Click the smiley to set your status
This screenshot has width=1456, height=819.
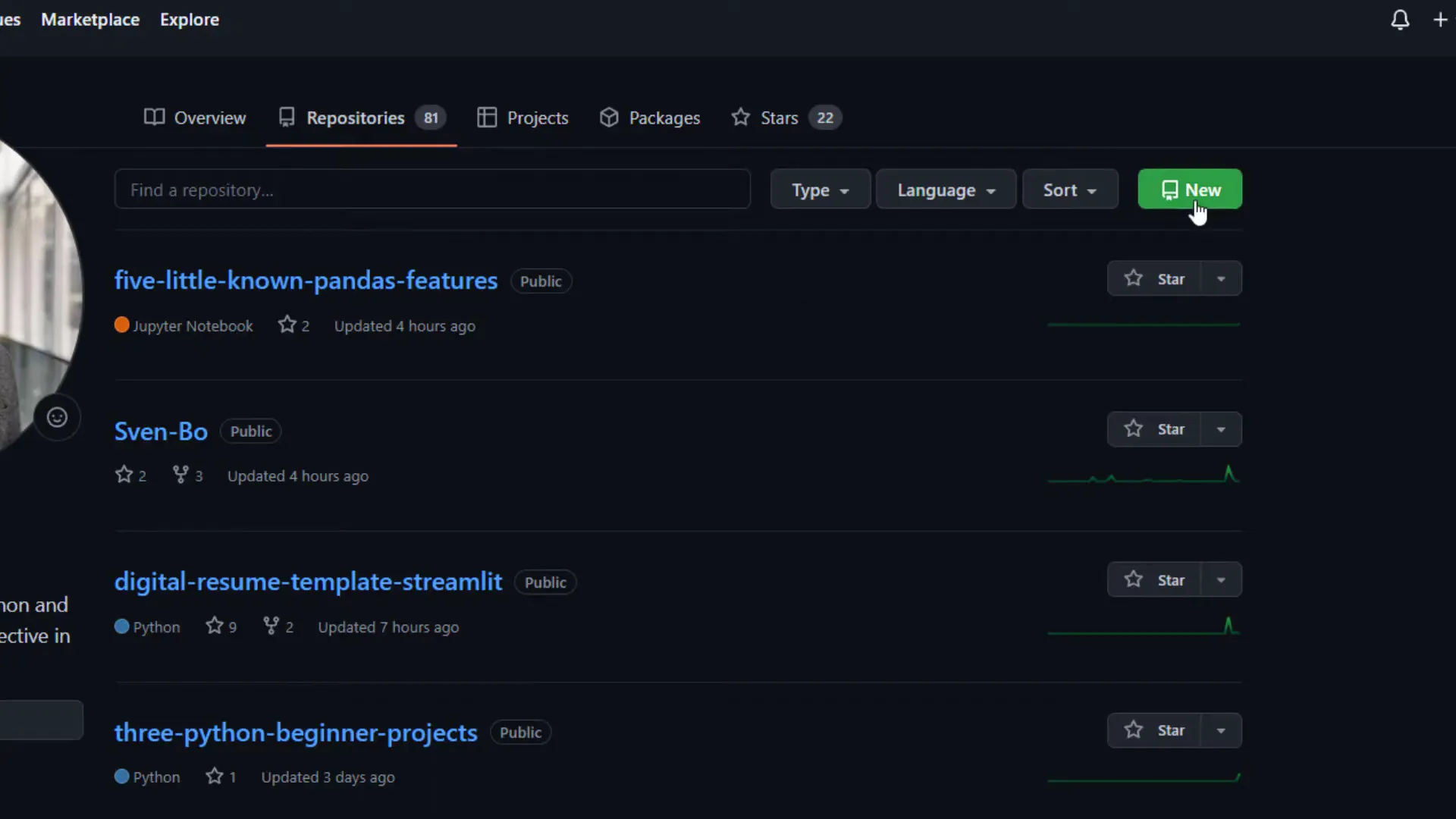(57, 416)
